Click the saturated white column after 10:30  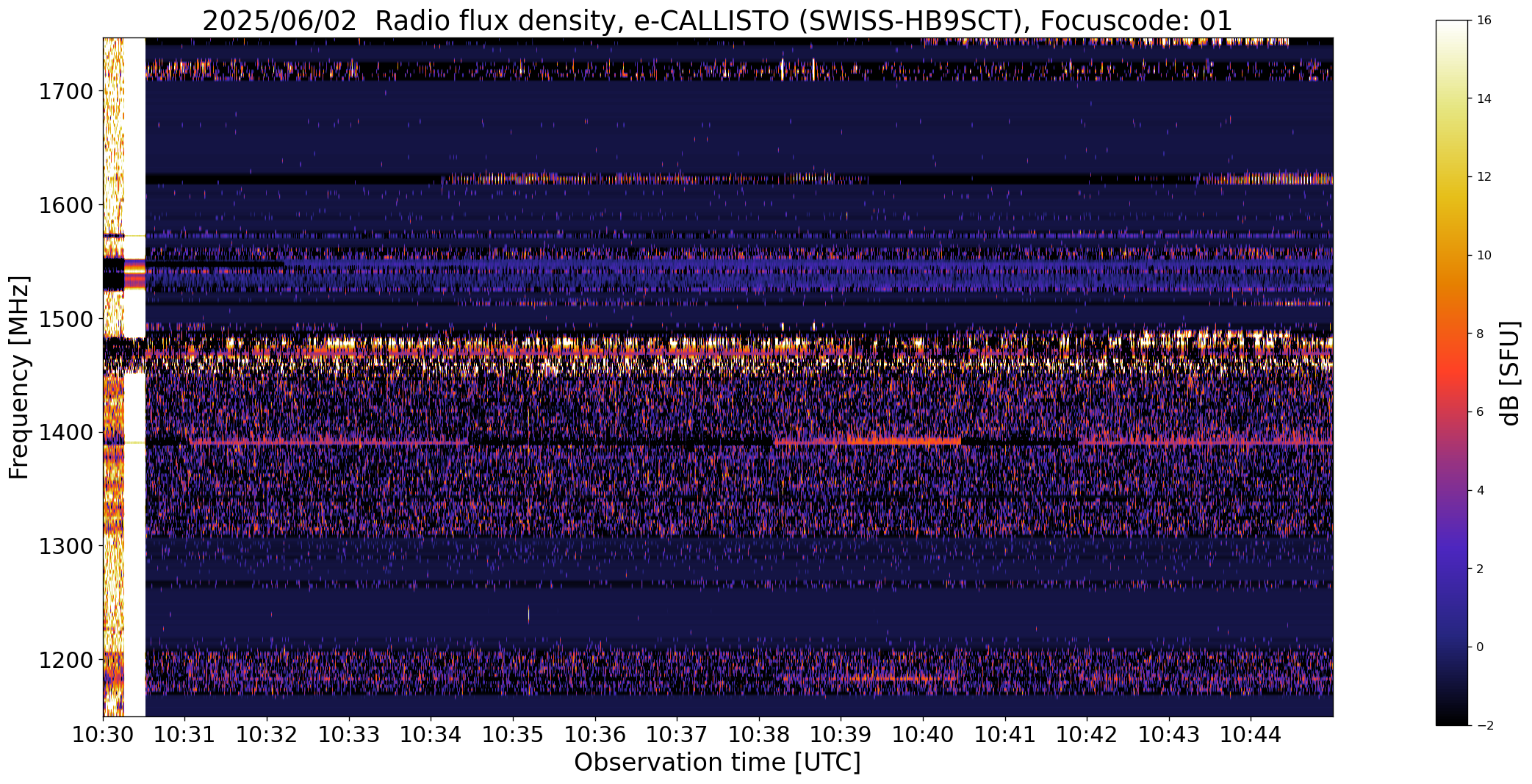click(134, 377)
